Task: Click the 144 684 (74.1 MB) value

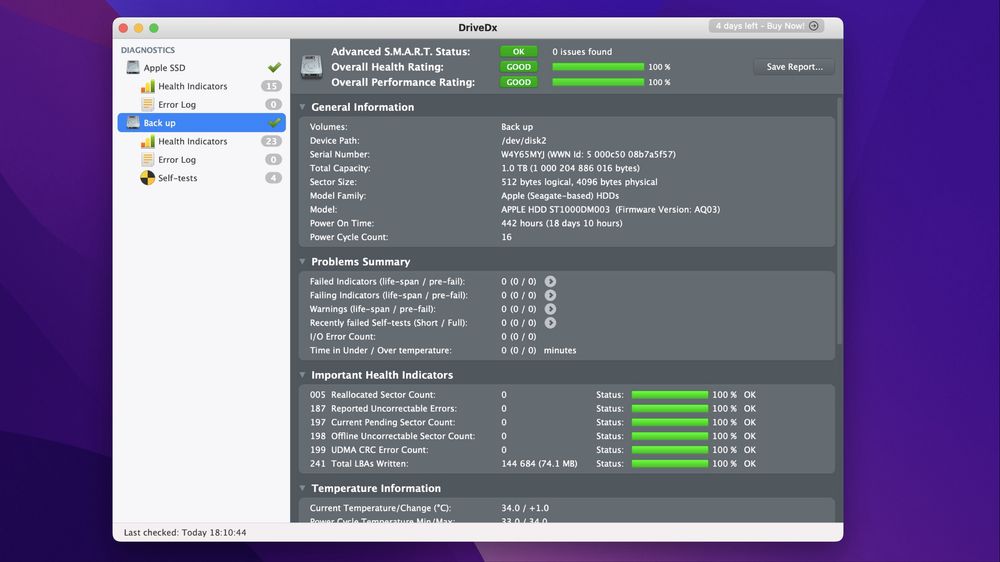Action: tap(539, 464)
